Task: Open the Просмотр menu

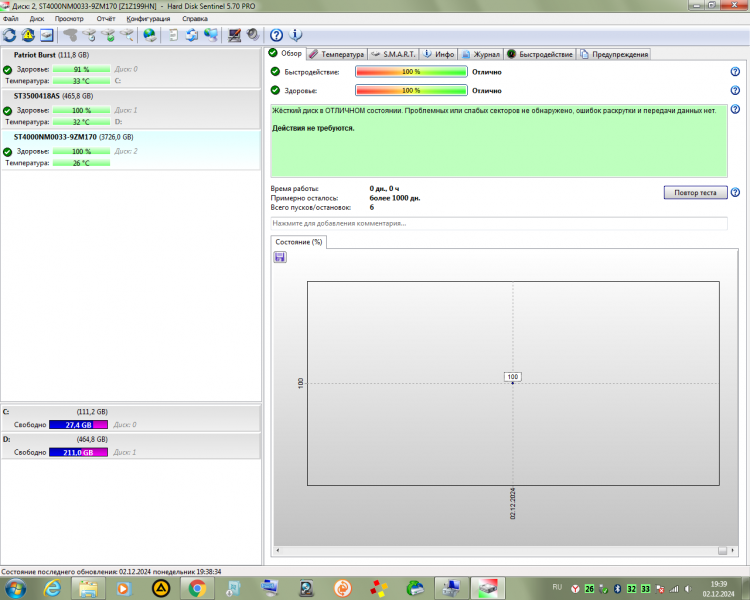Action: point(69,19)
